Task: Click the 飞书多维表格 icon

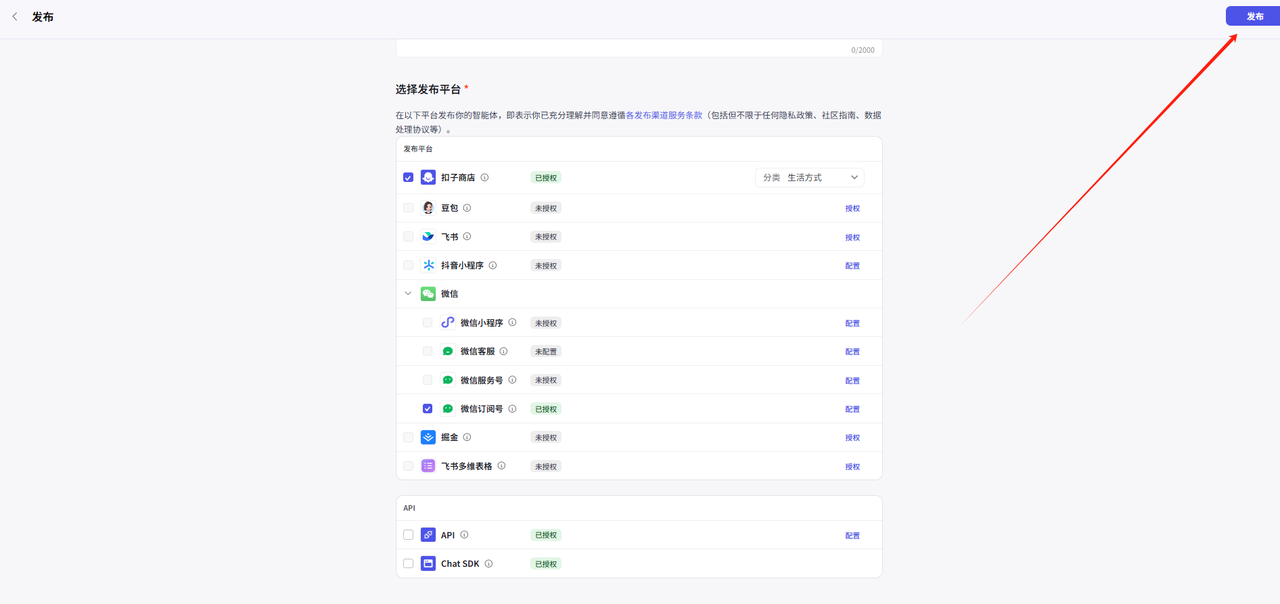Action: (428, 466)
